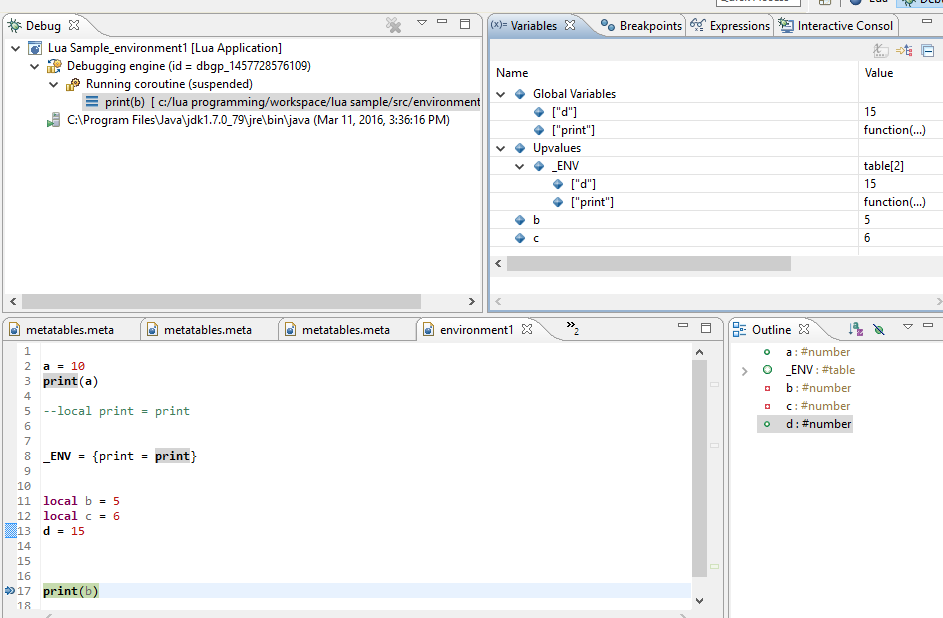Collapse the Running coroutine node
Image resolution: width=943 pixels, height=618 pixels.
tap(54, 84)
